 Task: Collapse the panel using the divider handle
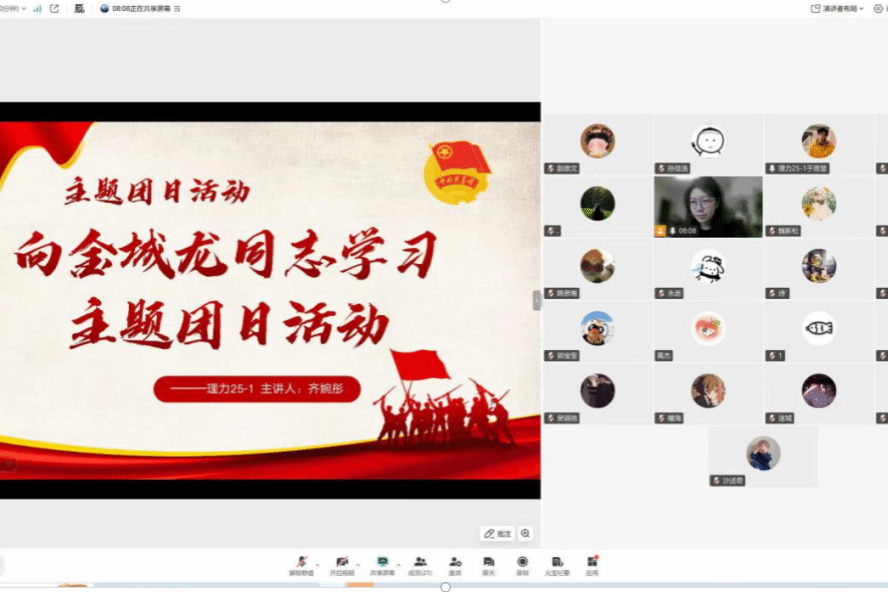point(537,300)
